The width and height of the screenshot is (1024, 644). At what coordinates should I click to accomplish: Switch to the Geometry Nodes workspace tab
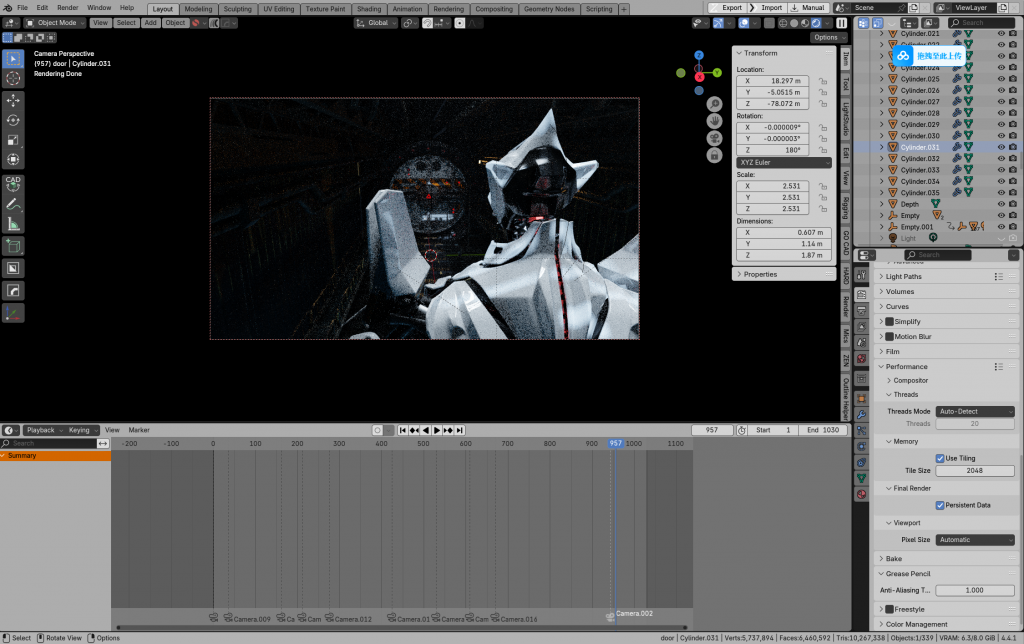[x=549, y=9]
